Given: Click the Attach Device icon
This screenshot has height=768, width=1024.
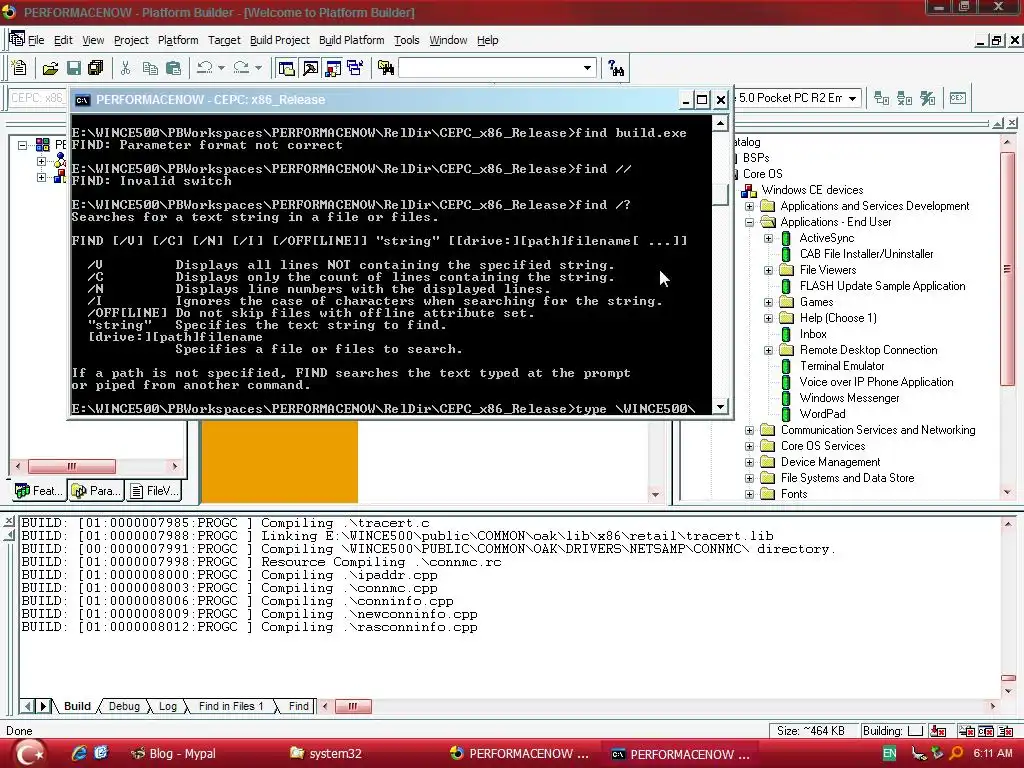Looking at the screenshot, I should (882, 99).
